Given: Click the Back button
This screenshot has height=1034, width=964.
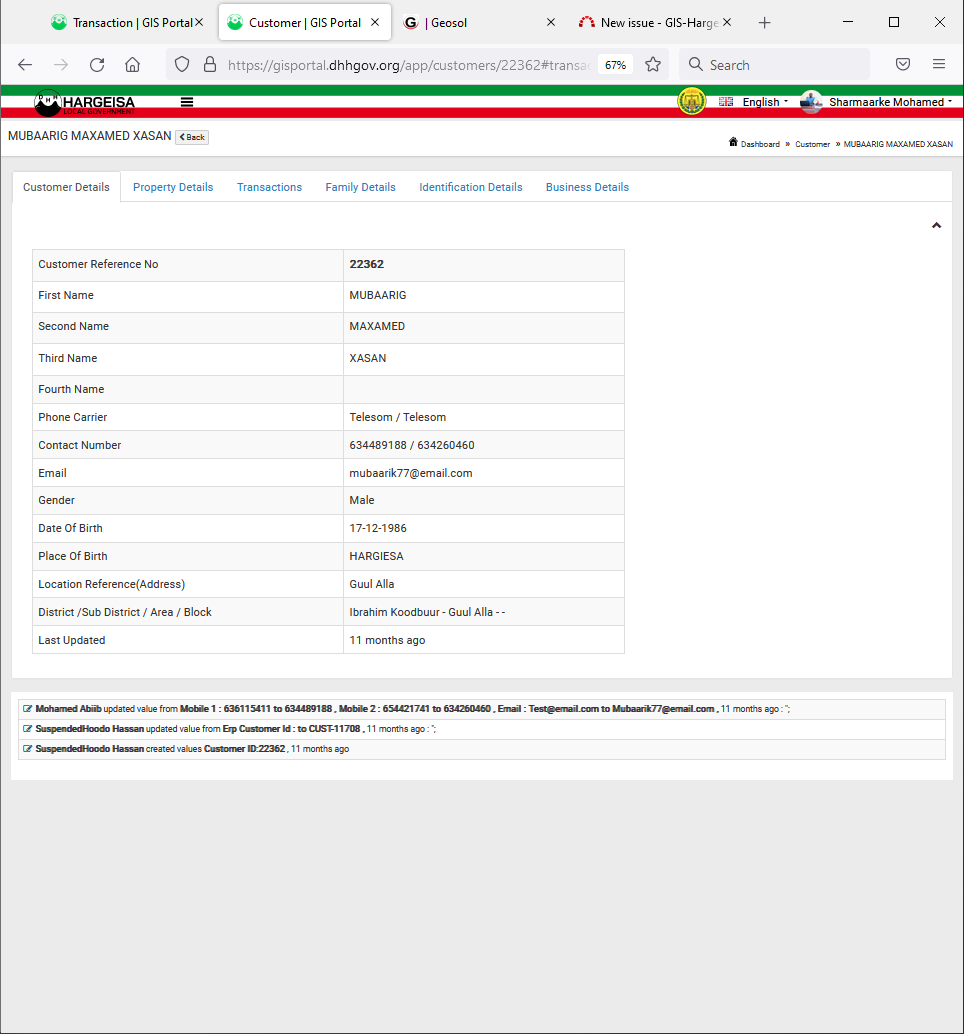Looking at the screenshot, I should [x=192, y=137].
